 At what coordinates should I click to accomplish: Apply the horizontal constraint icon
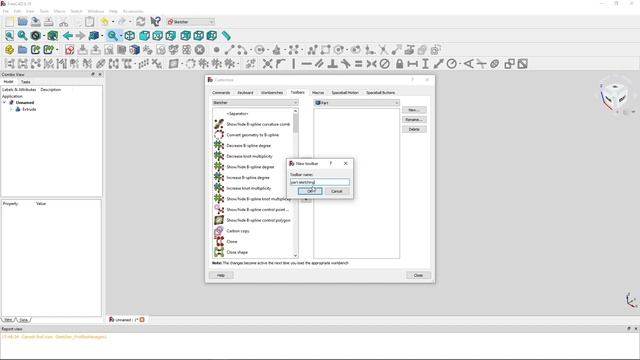[x=306, y=64]
